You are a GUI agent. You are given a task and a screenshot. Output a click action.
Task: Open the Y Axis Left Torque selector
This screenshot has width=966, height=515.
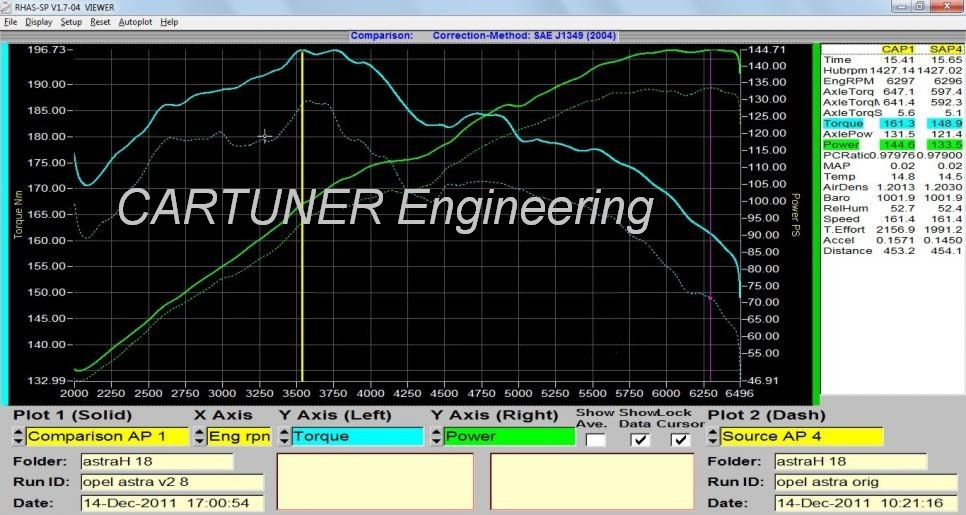click(x=357, y=436)
